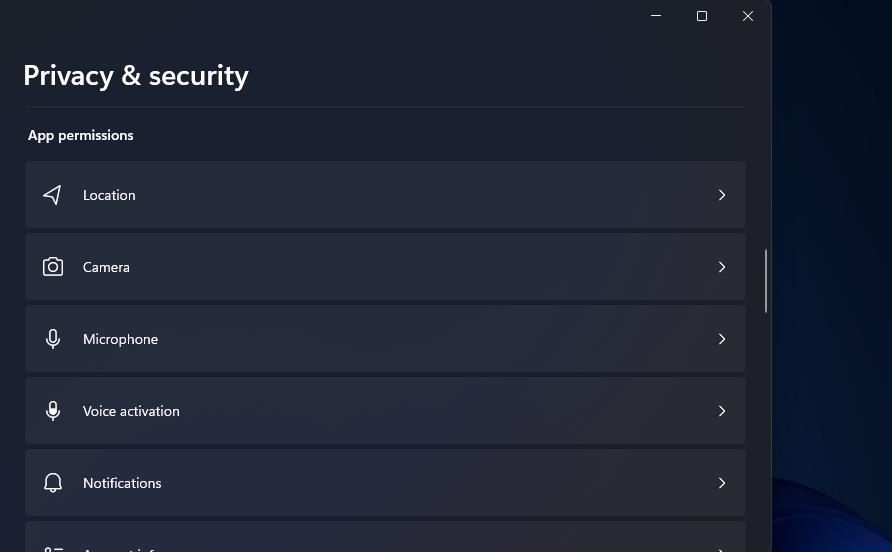Open Notifications permissions via chevron arrow
The height and width of the screenshot is (552, 892).
(722, 483)
